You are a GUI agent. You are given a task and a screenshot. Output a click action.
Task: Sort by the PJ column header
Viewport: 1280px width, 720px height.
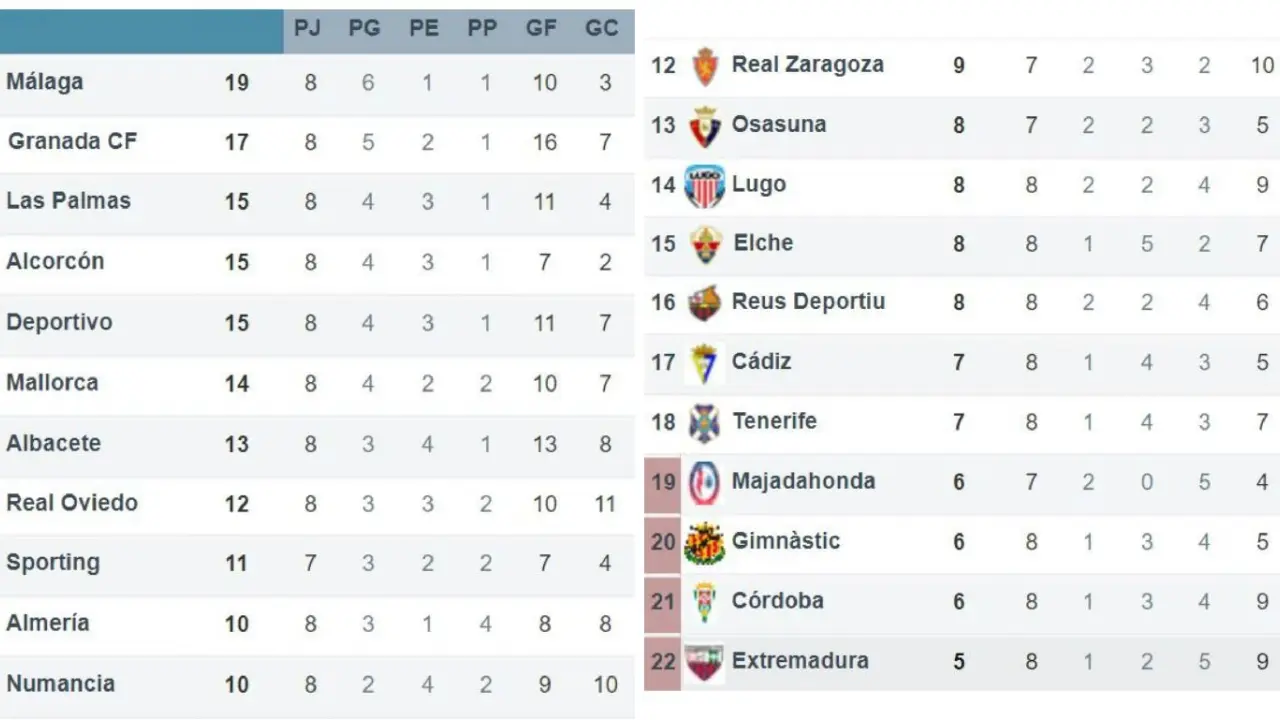coord(307,29)
